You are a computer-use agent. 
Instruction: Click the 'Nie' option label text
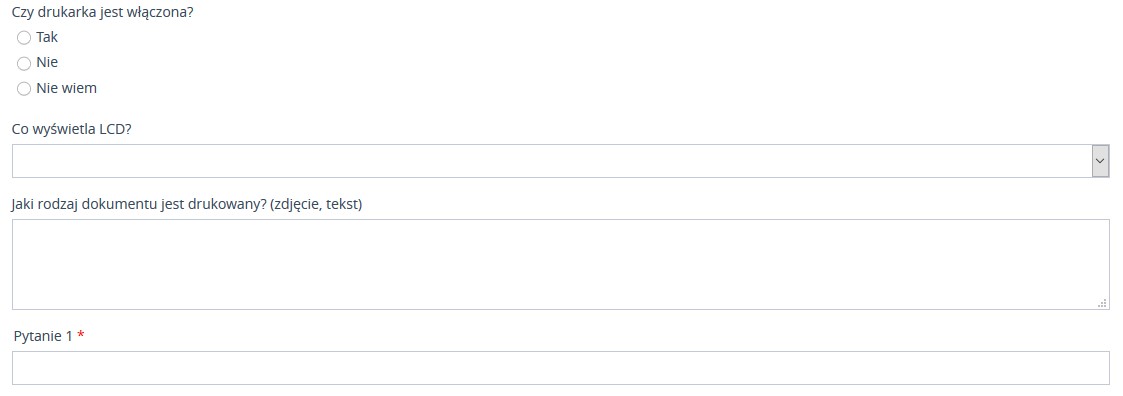coord(47,62)
